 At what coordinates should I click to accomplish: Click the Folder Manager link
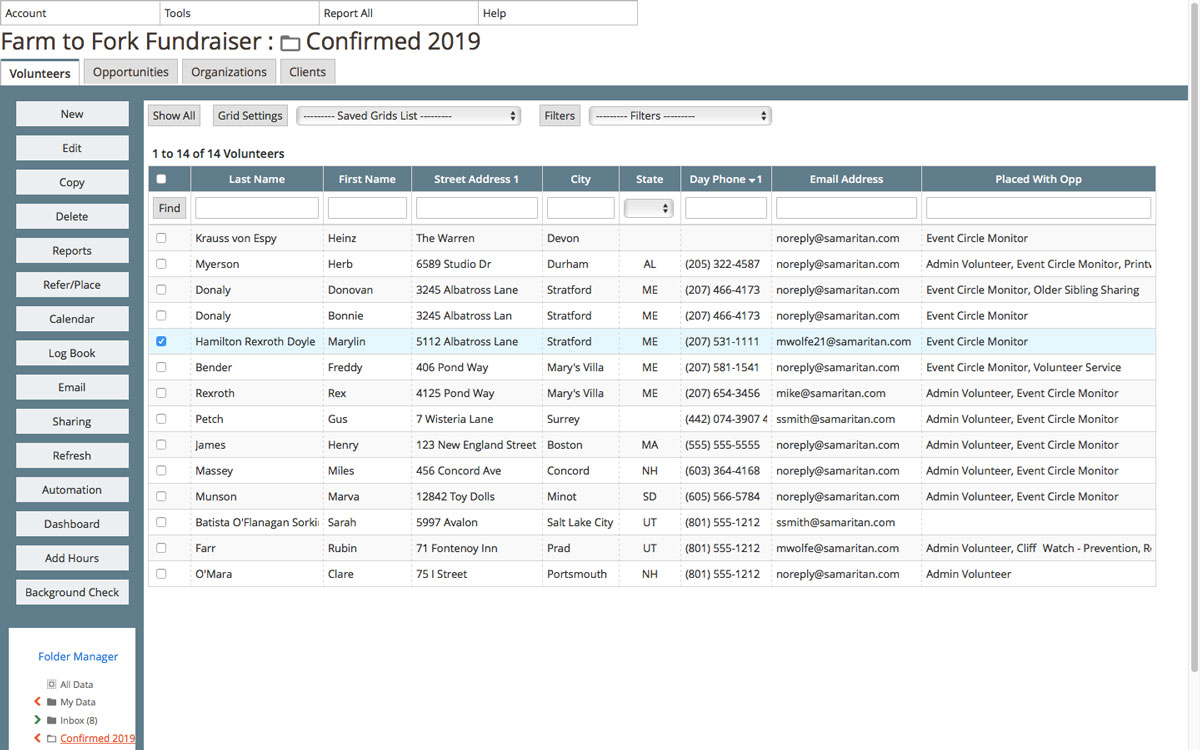78,657
